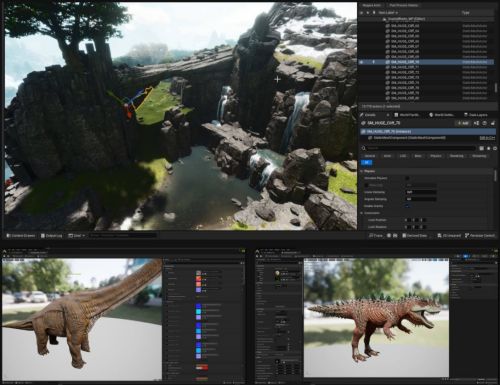Screen dimensions: 500x385
Task: Open the Cmd console type dropdown
Action: pos(76,235)
